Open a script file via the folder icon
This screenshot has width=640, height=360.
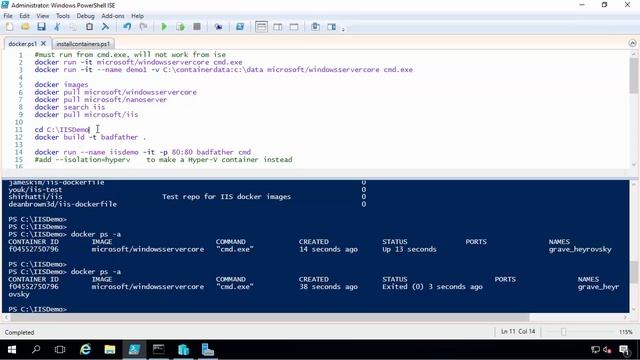[25, 27]
